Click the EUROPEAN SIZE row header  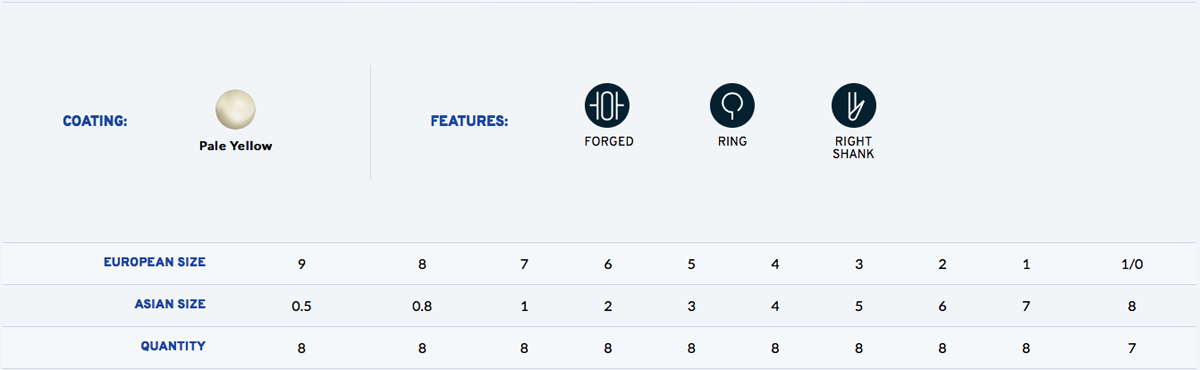pyautogui.click(x=155, y=263)
